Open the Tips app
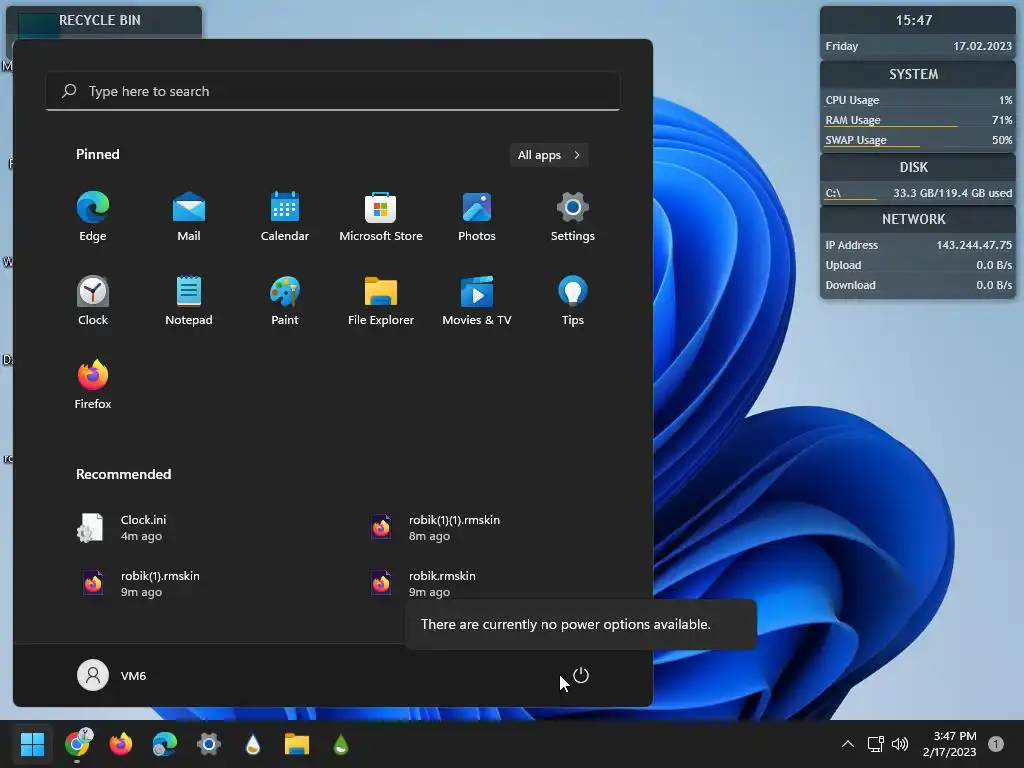The image size is (1024, 768). [573, 301]
